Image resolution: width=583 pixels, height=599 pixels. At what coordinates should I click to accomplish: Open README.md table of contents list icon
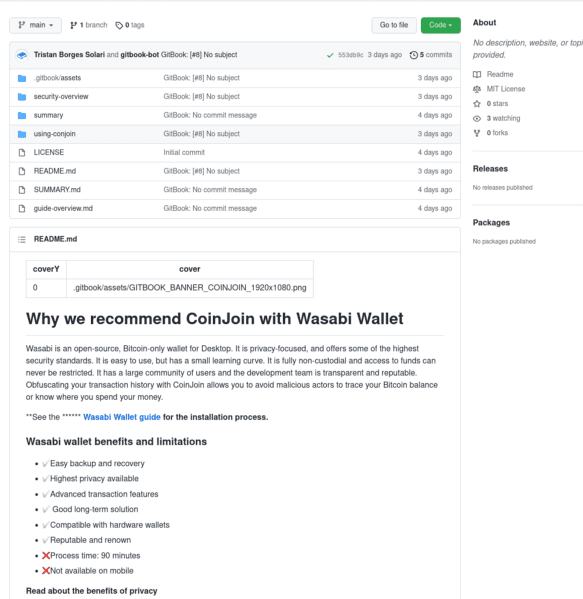pyautogui.click(x=22, y=239)
